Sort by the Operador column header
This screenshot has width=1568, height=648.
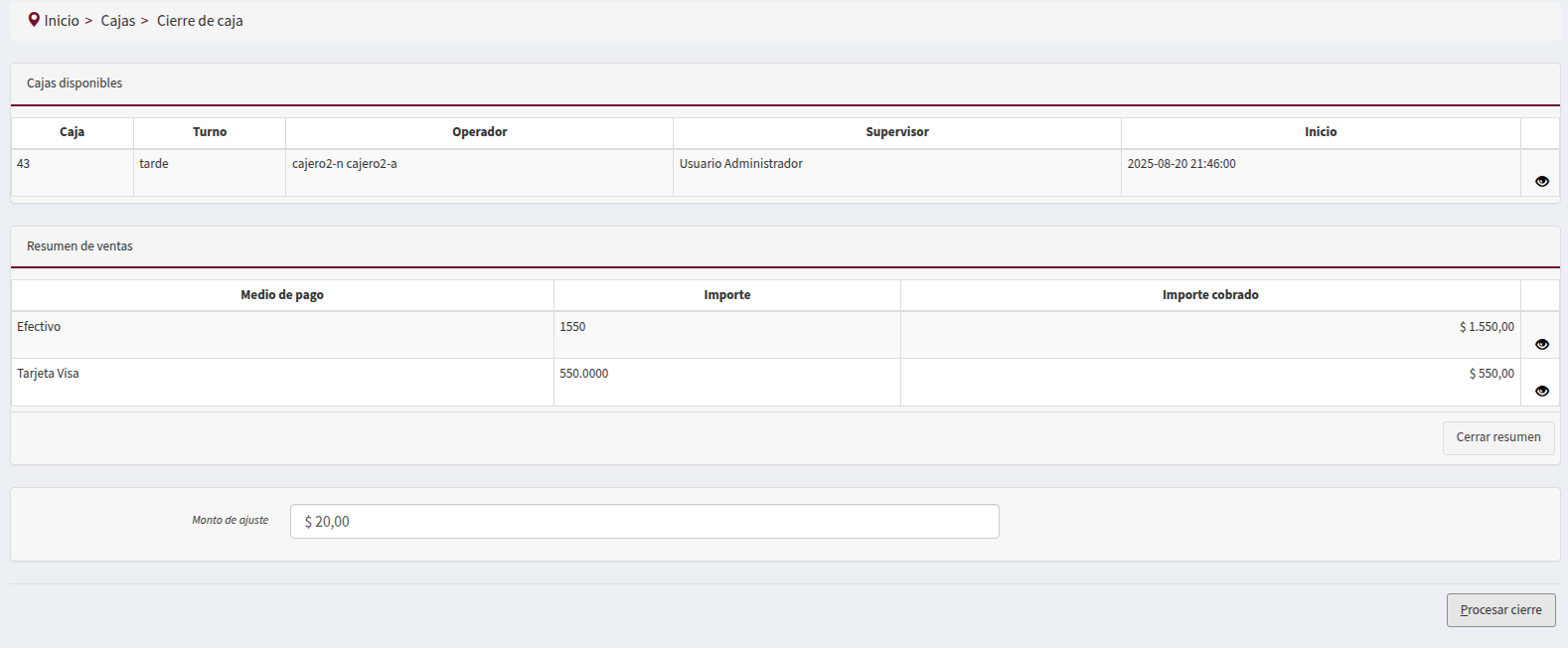(479, 132)
